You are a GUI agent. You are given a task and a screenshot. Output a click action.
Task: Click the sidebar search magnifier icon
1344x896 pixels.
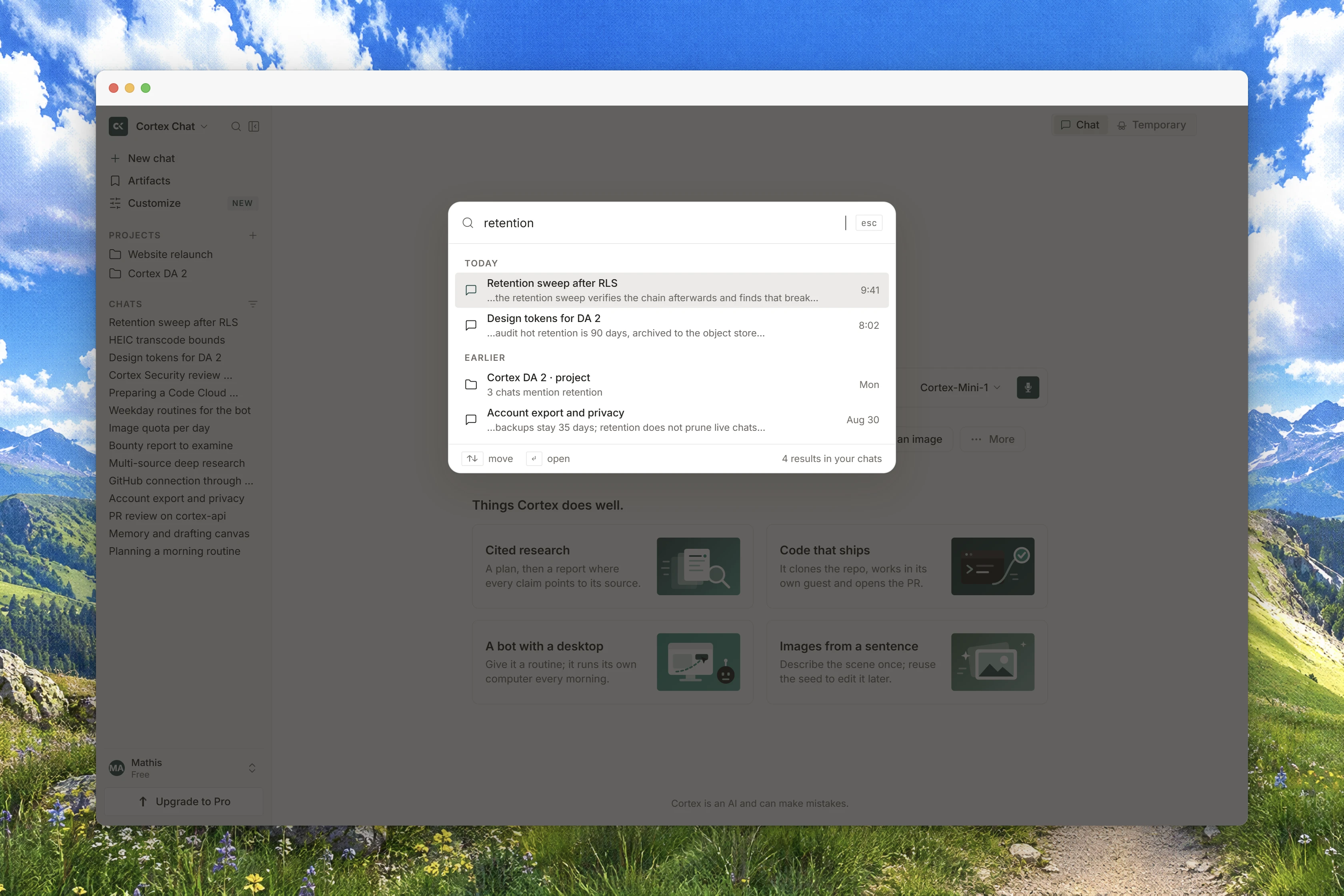coord(236,126)
